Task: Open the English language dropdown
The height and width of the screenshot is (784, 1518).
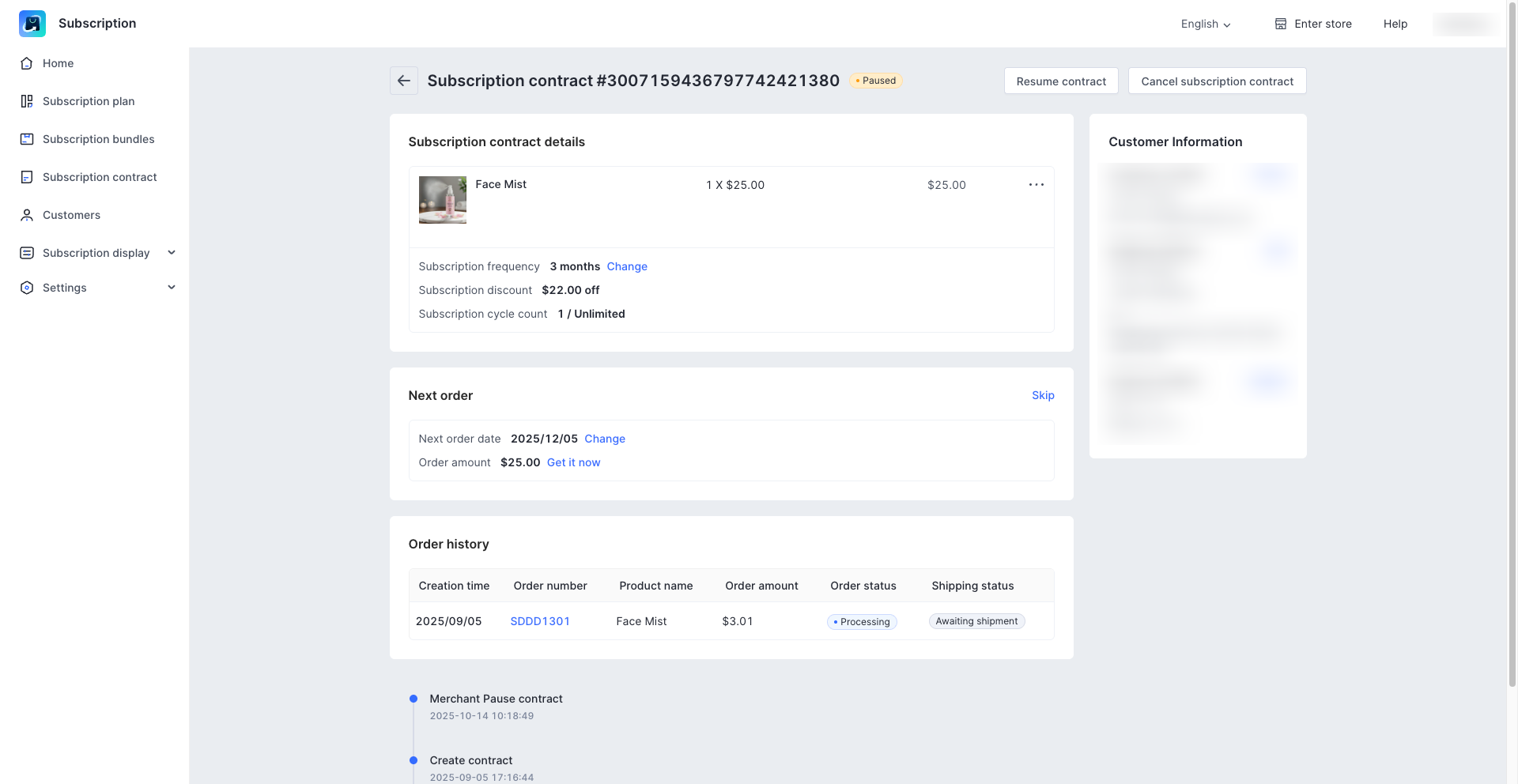Action: 1205,24
